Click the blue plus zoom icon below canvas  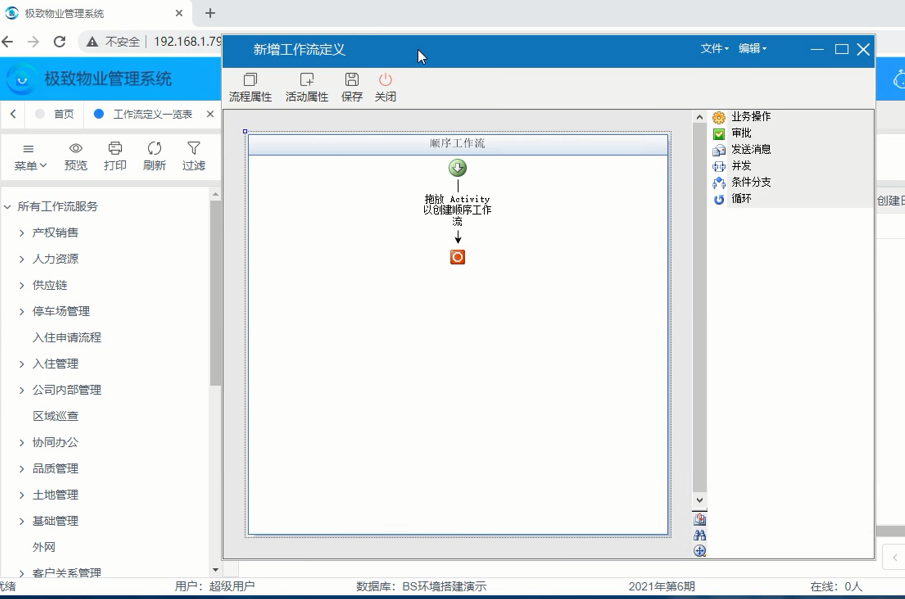click(x=700, y=551)
